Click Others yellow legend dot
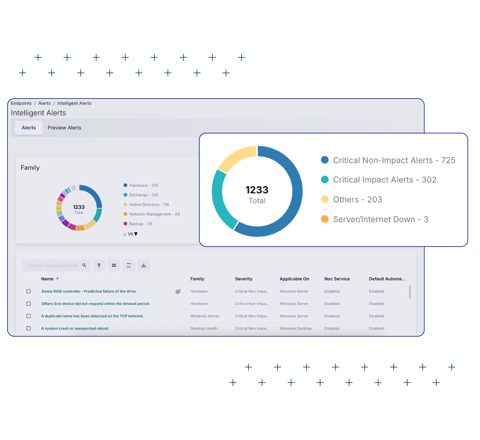 coord(325,199)
